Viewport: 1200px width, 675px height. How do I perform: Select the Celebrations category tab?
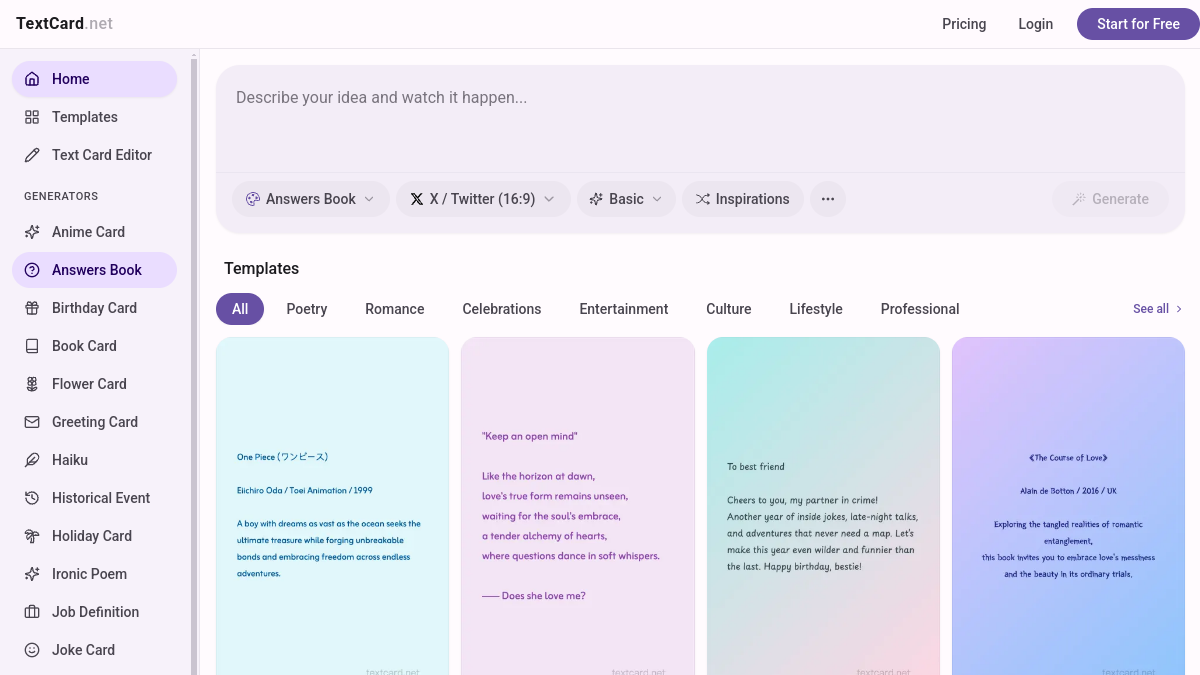point(502,309)
